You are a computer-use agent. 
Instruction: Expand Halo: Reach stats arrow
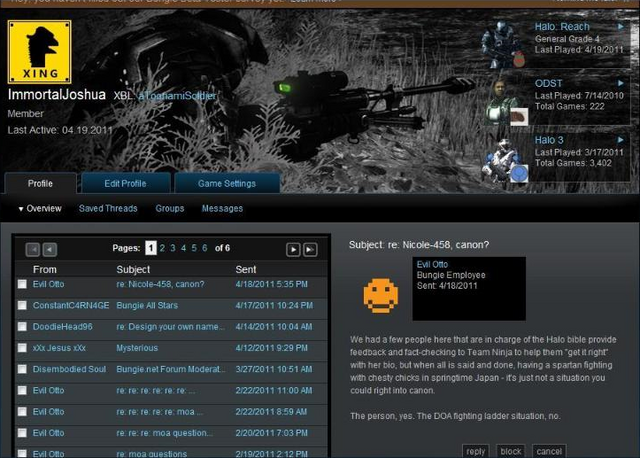(x=620, y=27)
